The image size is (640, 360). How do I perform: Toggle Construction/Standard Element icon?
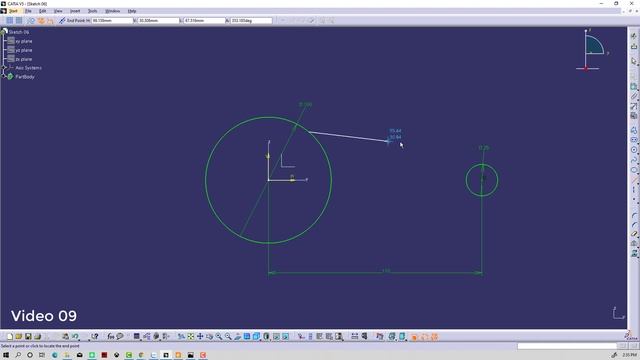point(31,20)
